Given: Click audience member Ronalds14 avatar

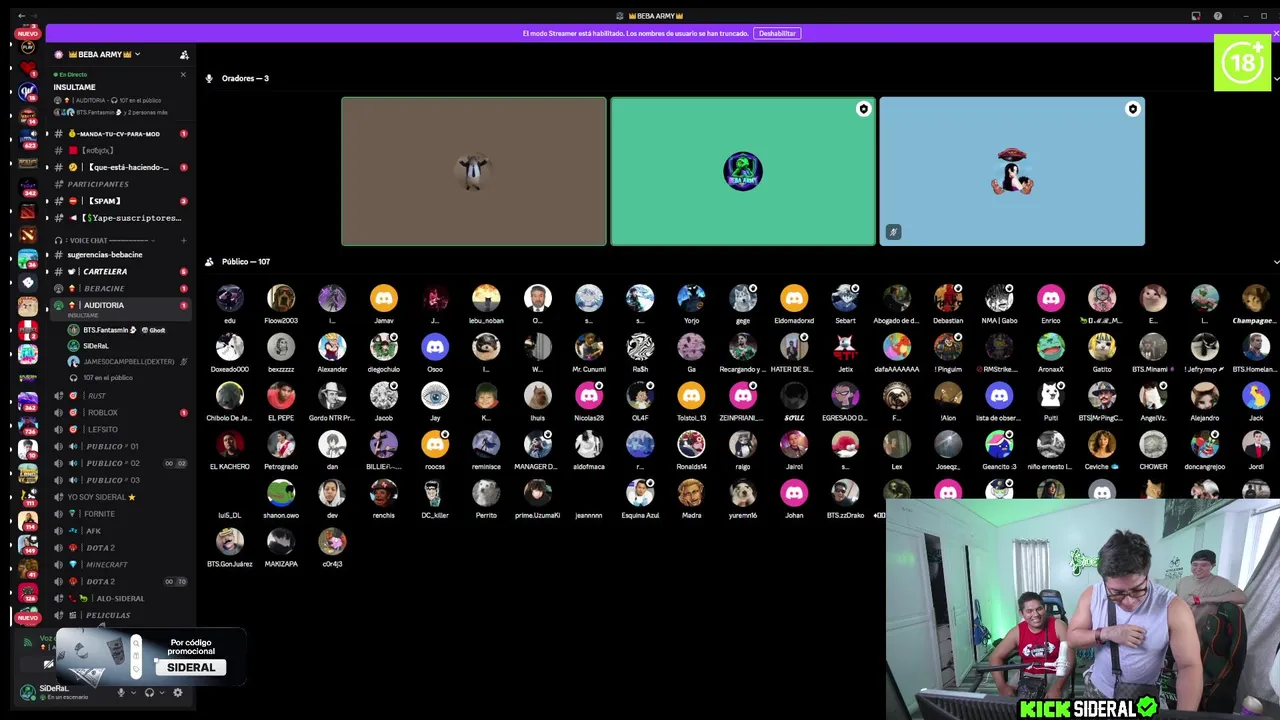Looking at the screenshot, I should coord(691,444).
